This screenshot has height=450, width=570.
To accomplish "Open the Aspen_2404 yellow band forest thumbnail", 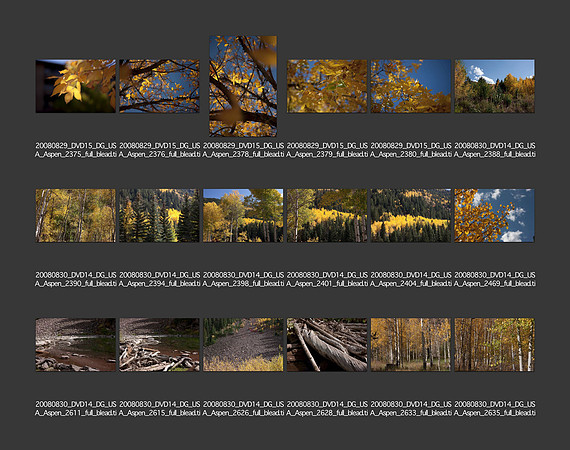I will 410,216.
